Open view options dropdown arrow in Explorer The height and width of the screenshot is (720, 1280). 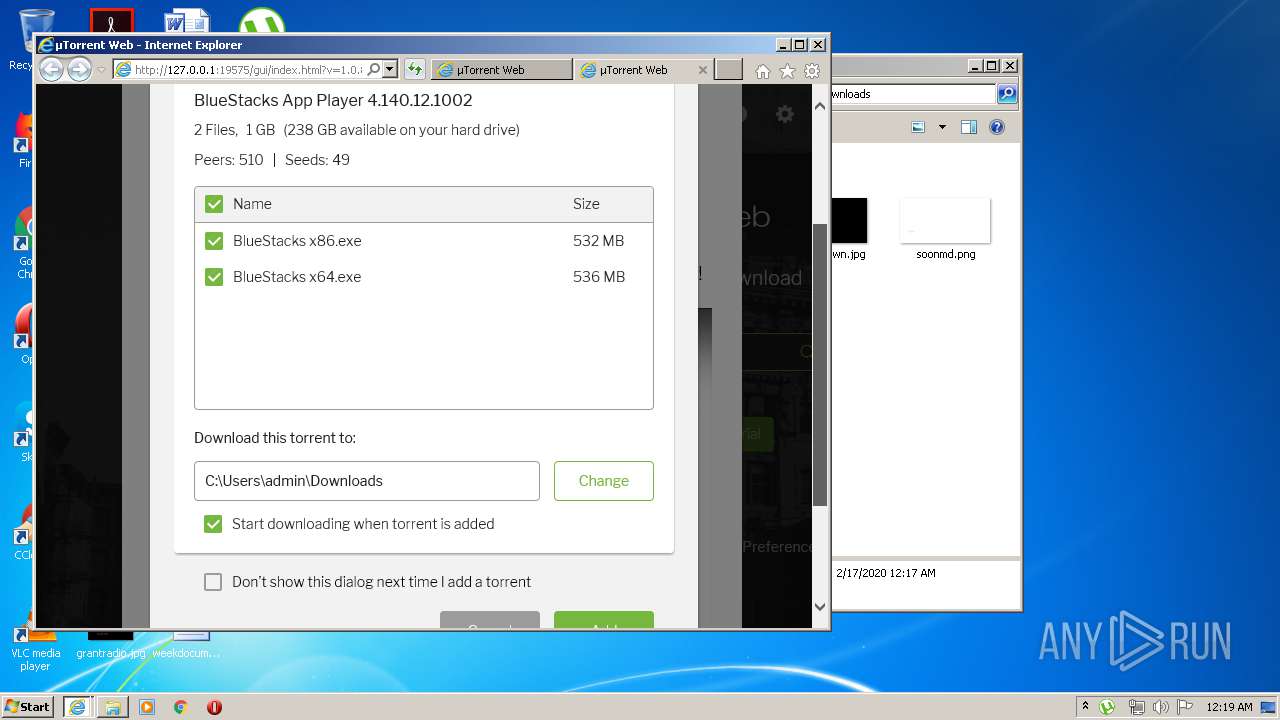pyautogui.click(x=942, y=127)
